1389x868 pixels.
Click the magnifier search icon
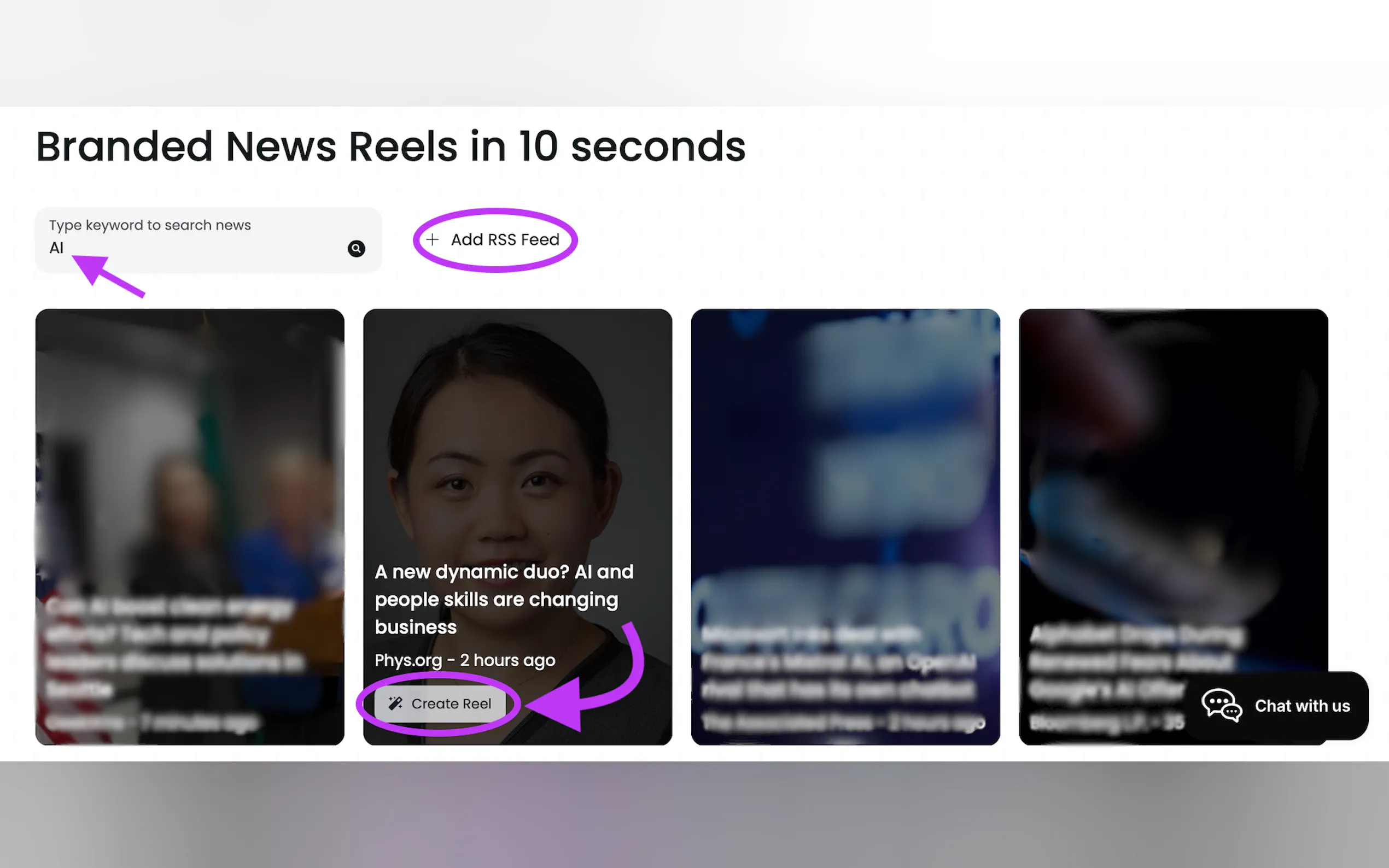[356, 249]
